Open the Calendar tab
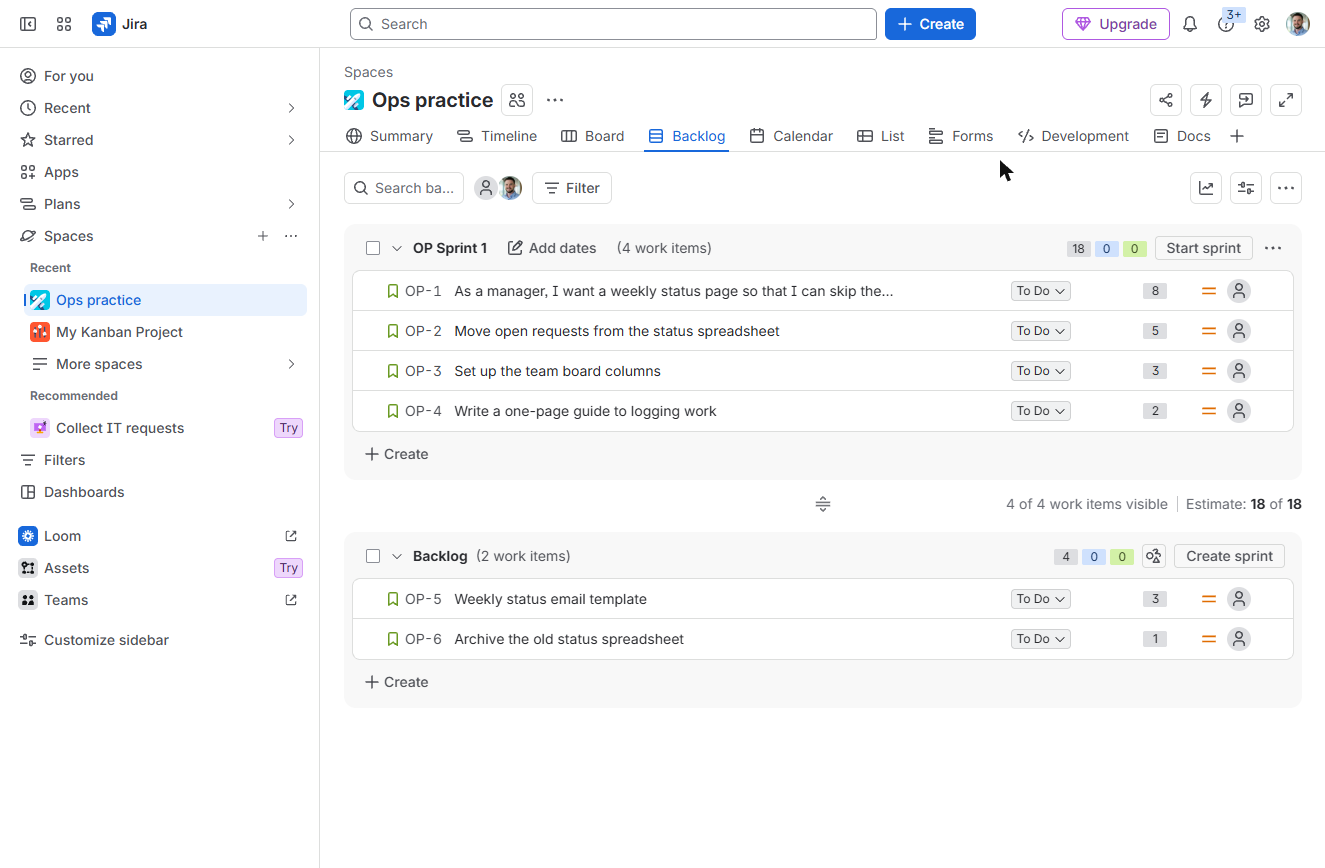This screenshot has height=868, width=1325. point(791,136)
